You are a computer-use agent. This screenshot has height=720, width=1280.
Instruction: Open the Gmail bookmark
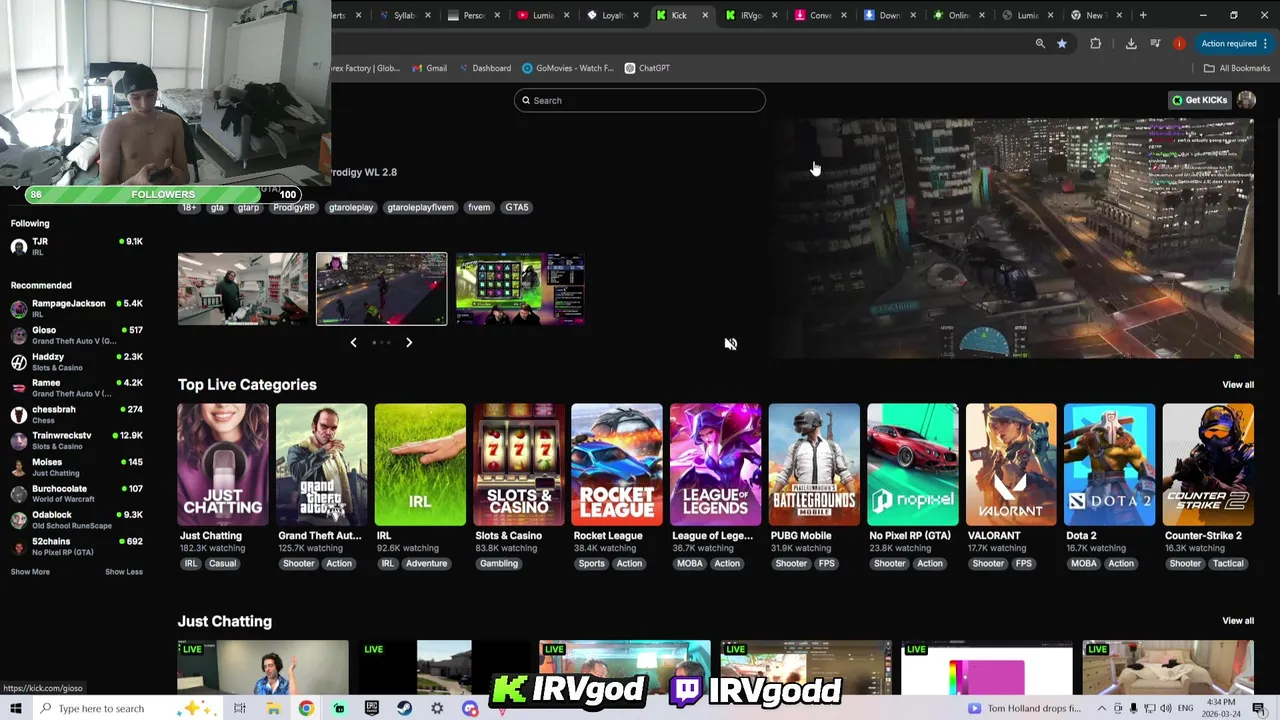click(429, 68)
